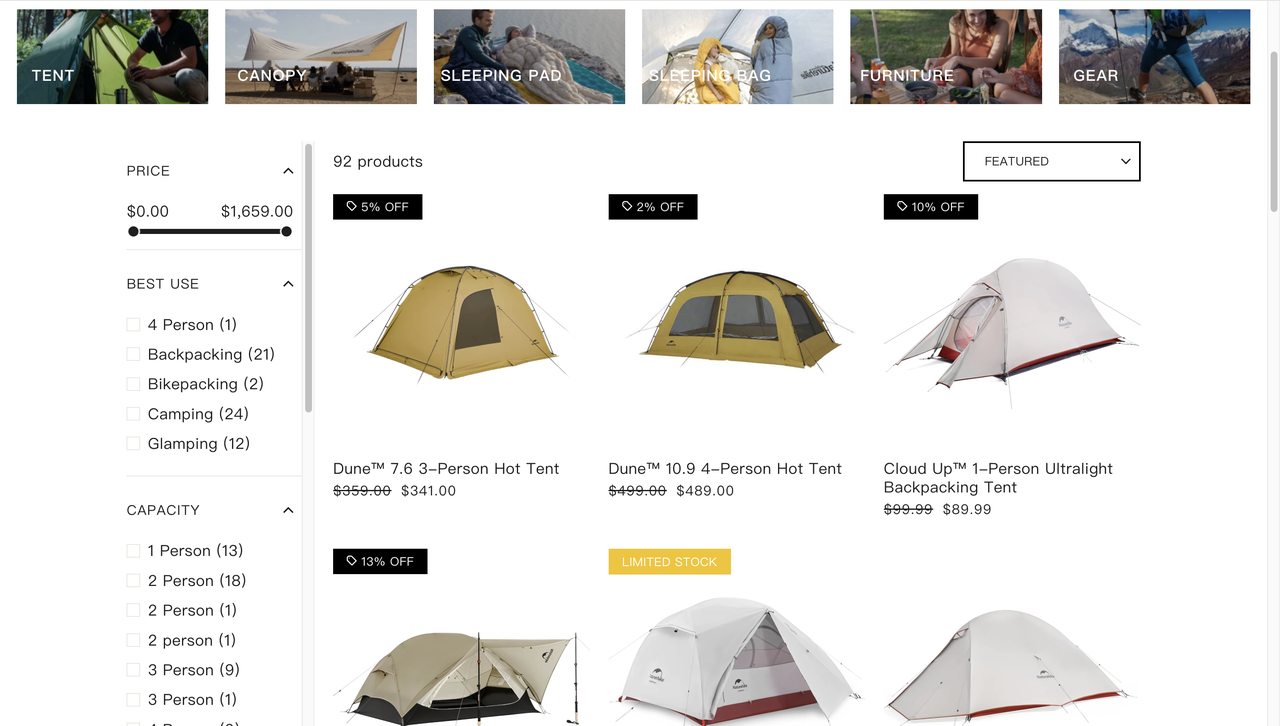Check the 2 Person (18) capacity checkbox
Image resolution: width=1280 pixels, height=726 pixels.
(133, 580)
